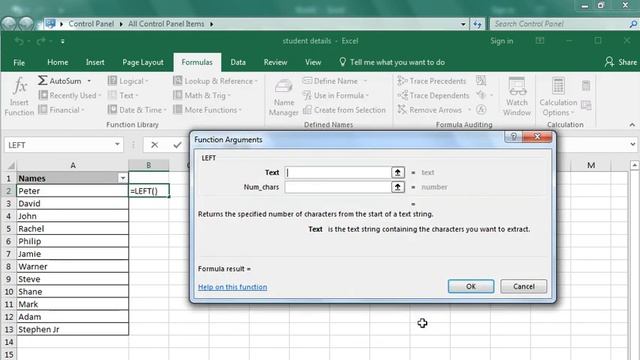
Task: Collapse dialog via Text field arrow button
Action: pos(398,172)
